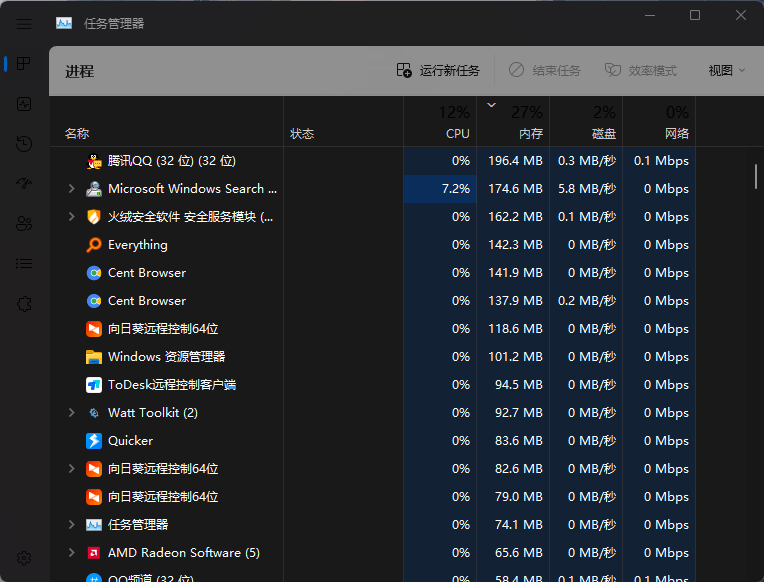Click the 5.8 MB/秒 disk cell
Image resolution: width=764 pixels, height=582 pixels.
[586, 189]
